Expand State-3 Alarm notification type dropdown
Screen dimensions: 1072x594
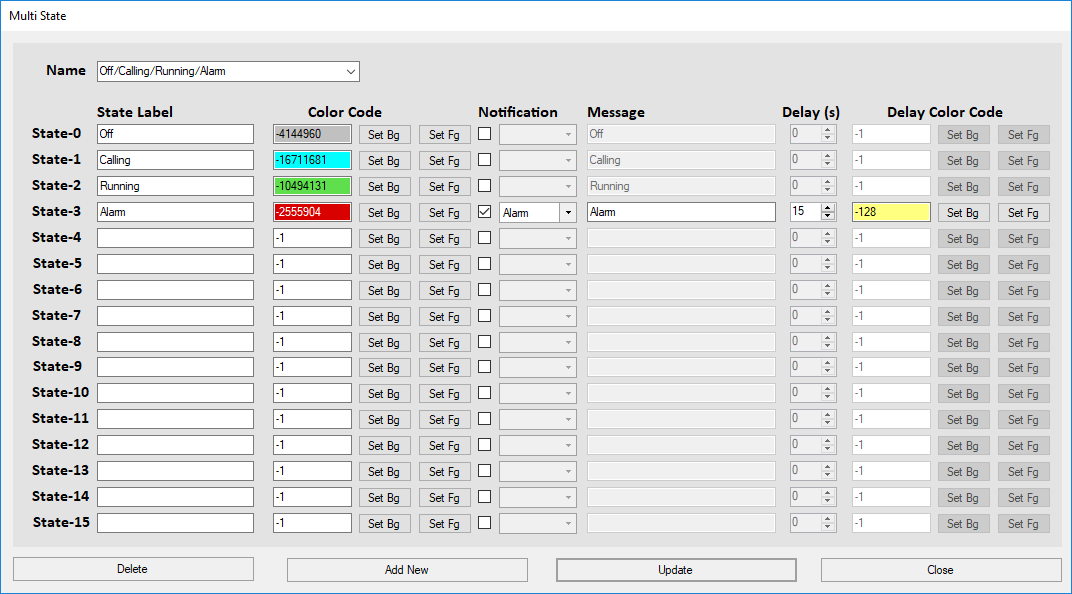click(568, 212)
